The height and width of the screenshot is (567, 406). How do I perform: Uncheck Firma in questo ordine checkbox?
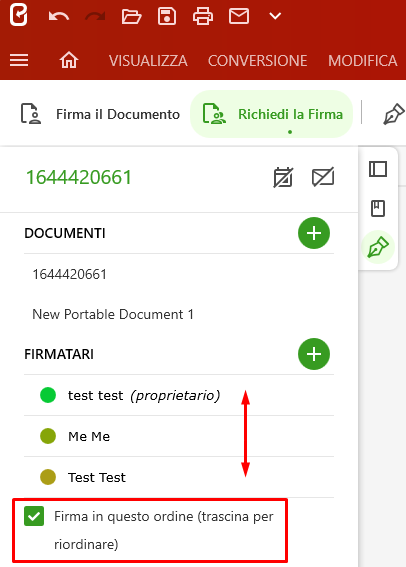[34, 516]
